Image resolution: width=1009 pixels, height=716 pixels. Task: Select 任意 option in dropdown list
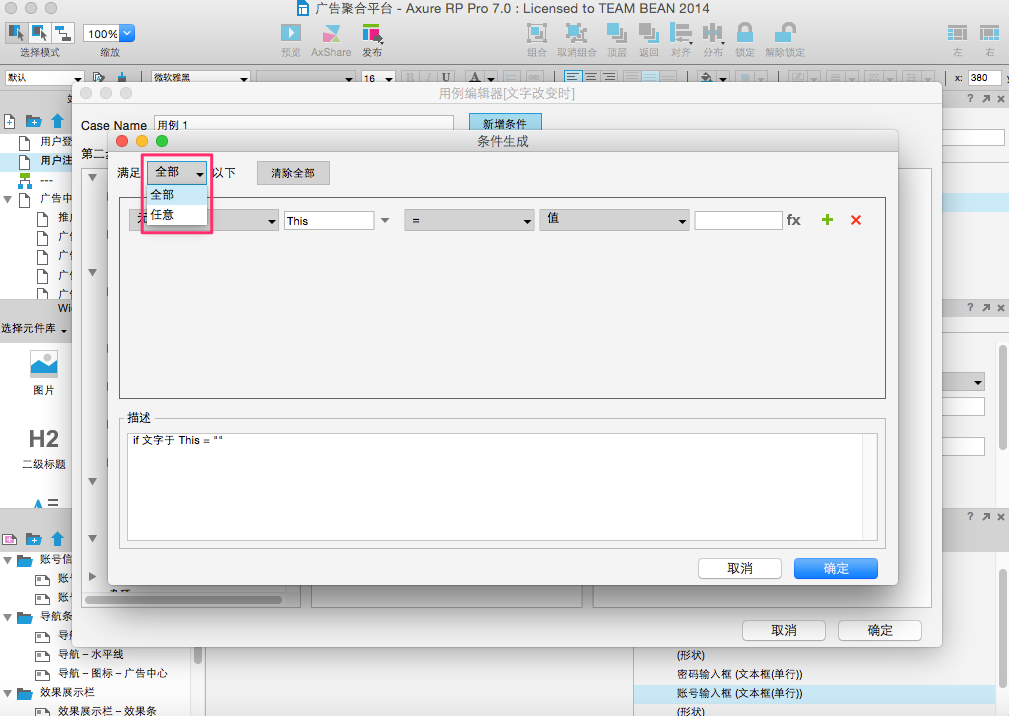163,214
